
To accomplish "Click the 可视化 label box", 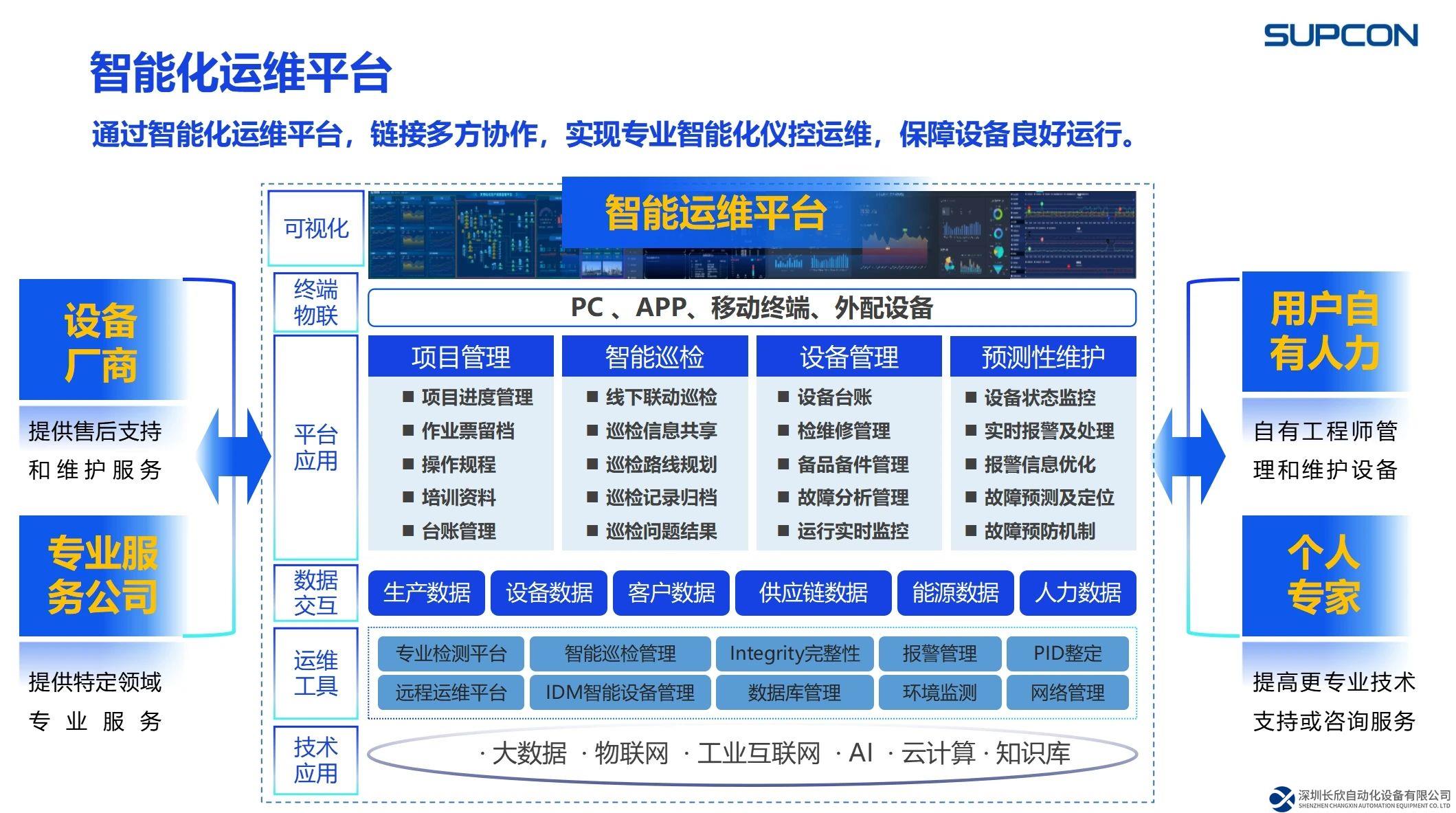I will tap(315, 228).
